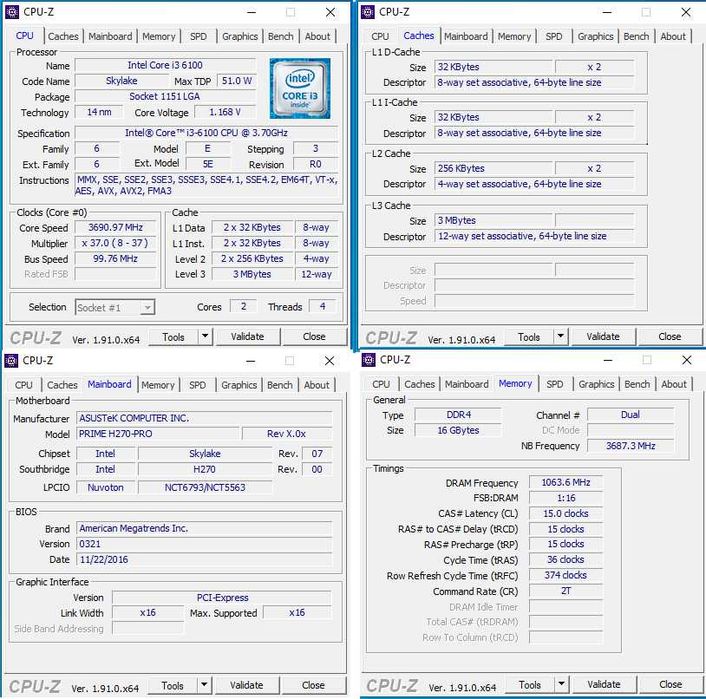Open Tools dropdown arrow in Caches window

click(561, 336)
